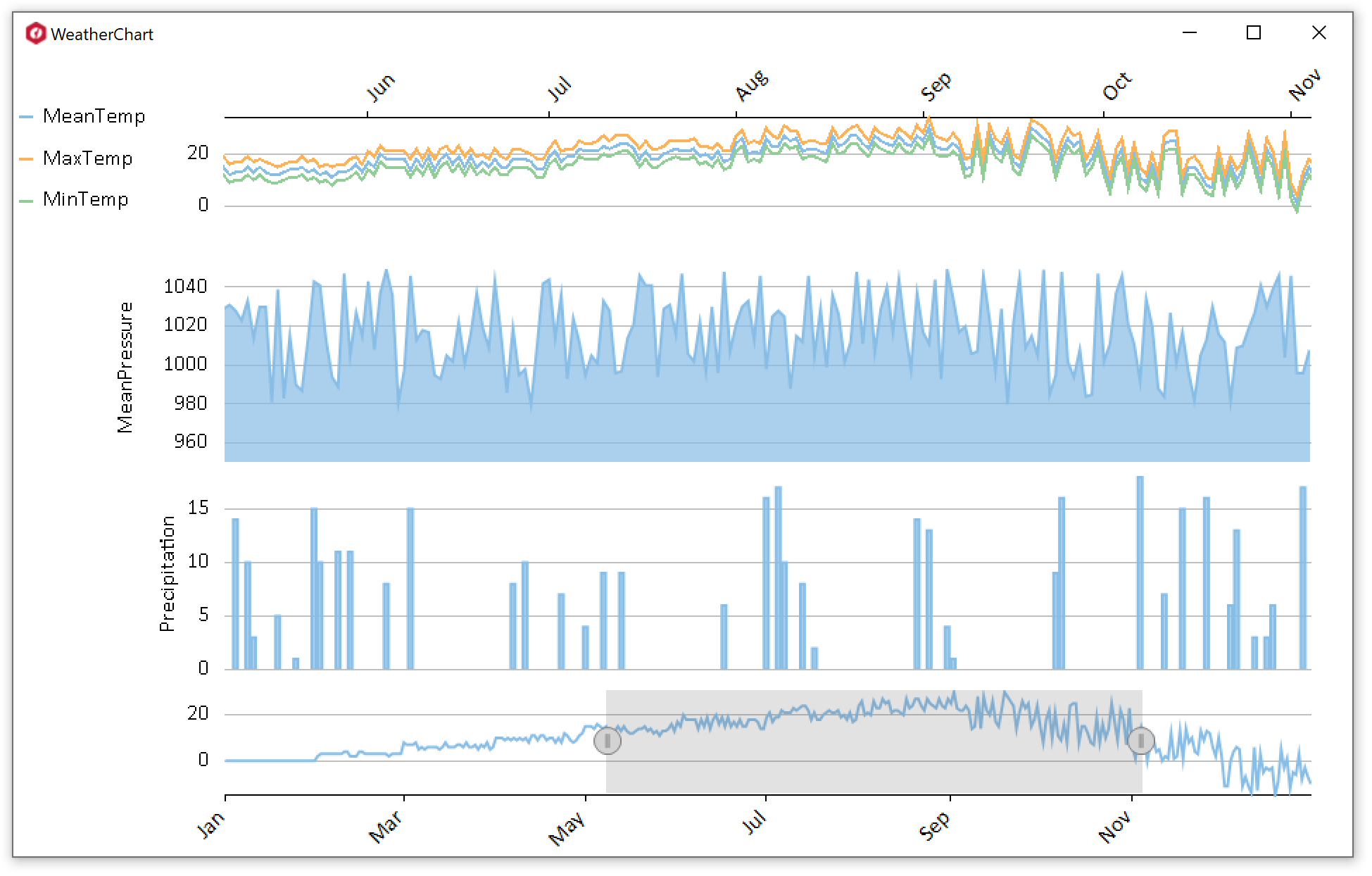Click the green MinTemp legend marker
This screenshot has width=1372, height=876.
tap(27, 201)
